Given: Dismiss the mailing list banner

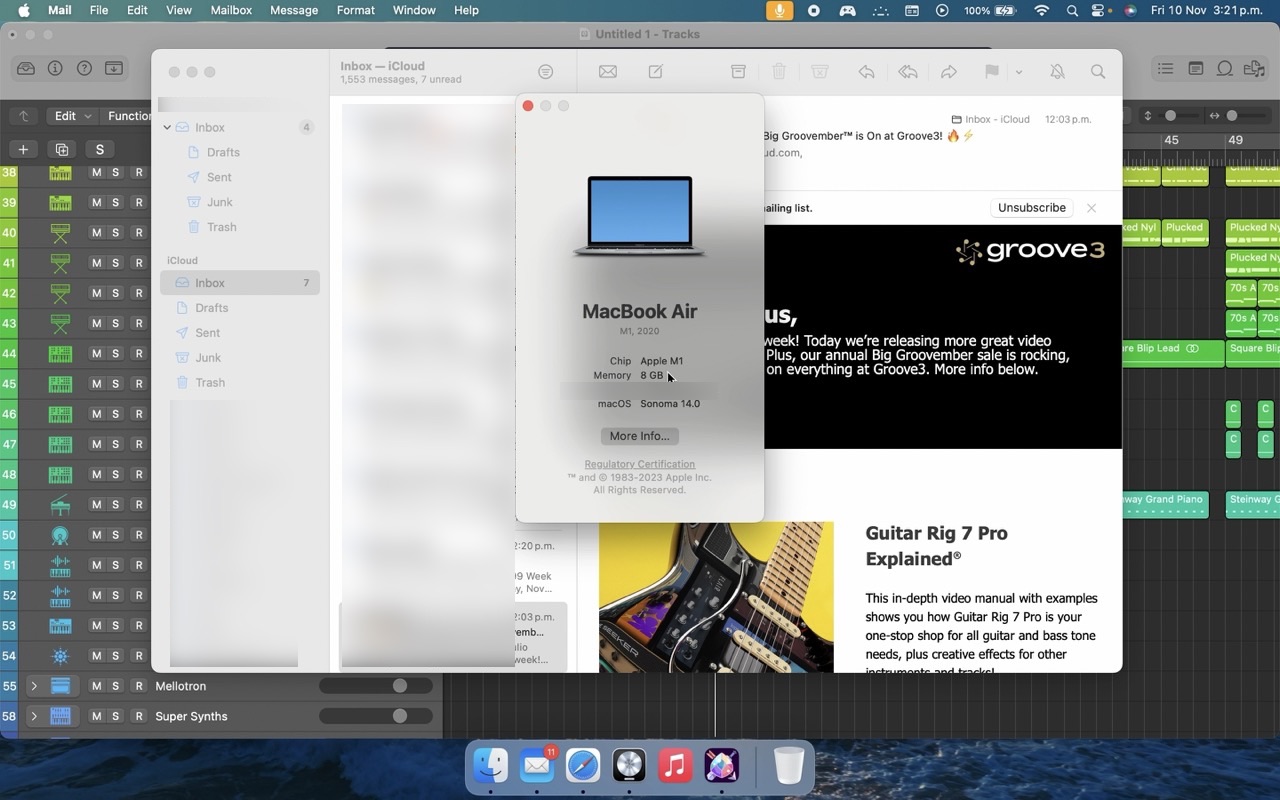Looking at the screenshot, I should pos(1091,208).
